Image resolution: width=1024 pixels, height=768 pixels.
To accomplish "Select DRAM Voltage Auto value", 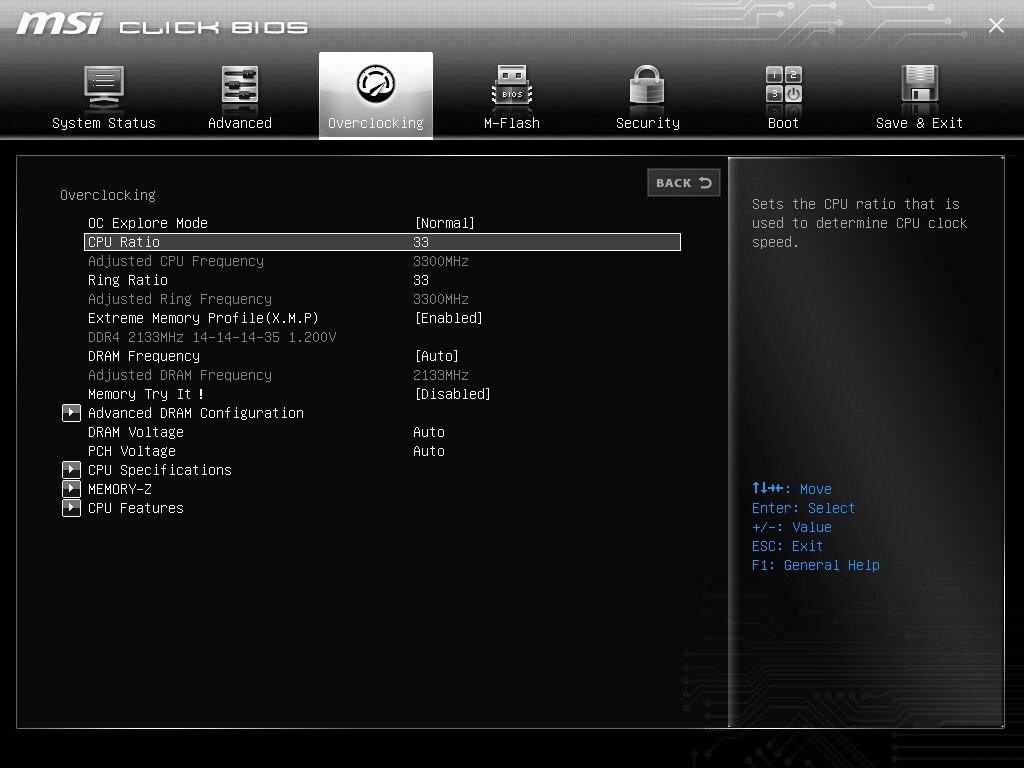I will [x=428, y=432].
